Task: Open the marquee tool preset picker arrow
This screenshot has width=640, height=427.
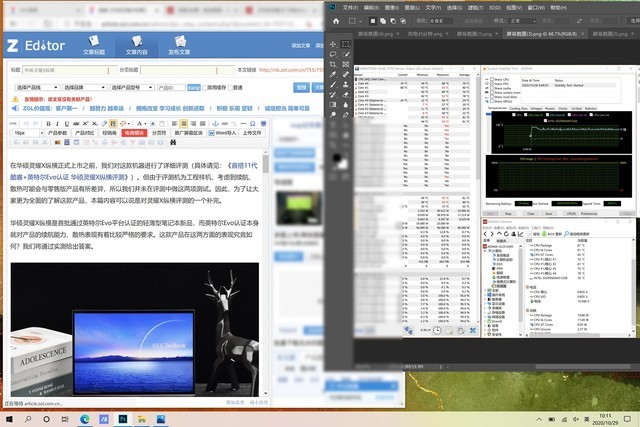Action: click(x=360, y=21)
